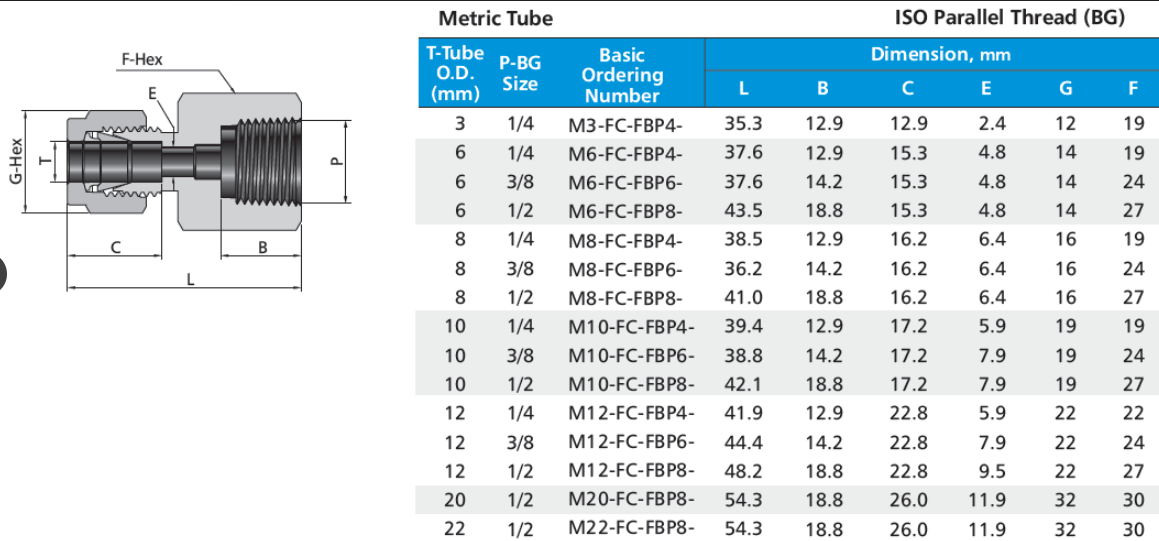Click the P-BG Size column header
Screen dimensions: 1159x541
pyautogui.click(x=520, y=74)
